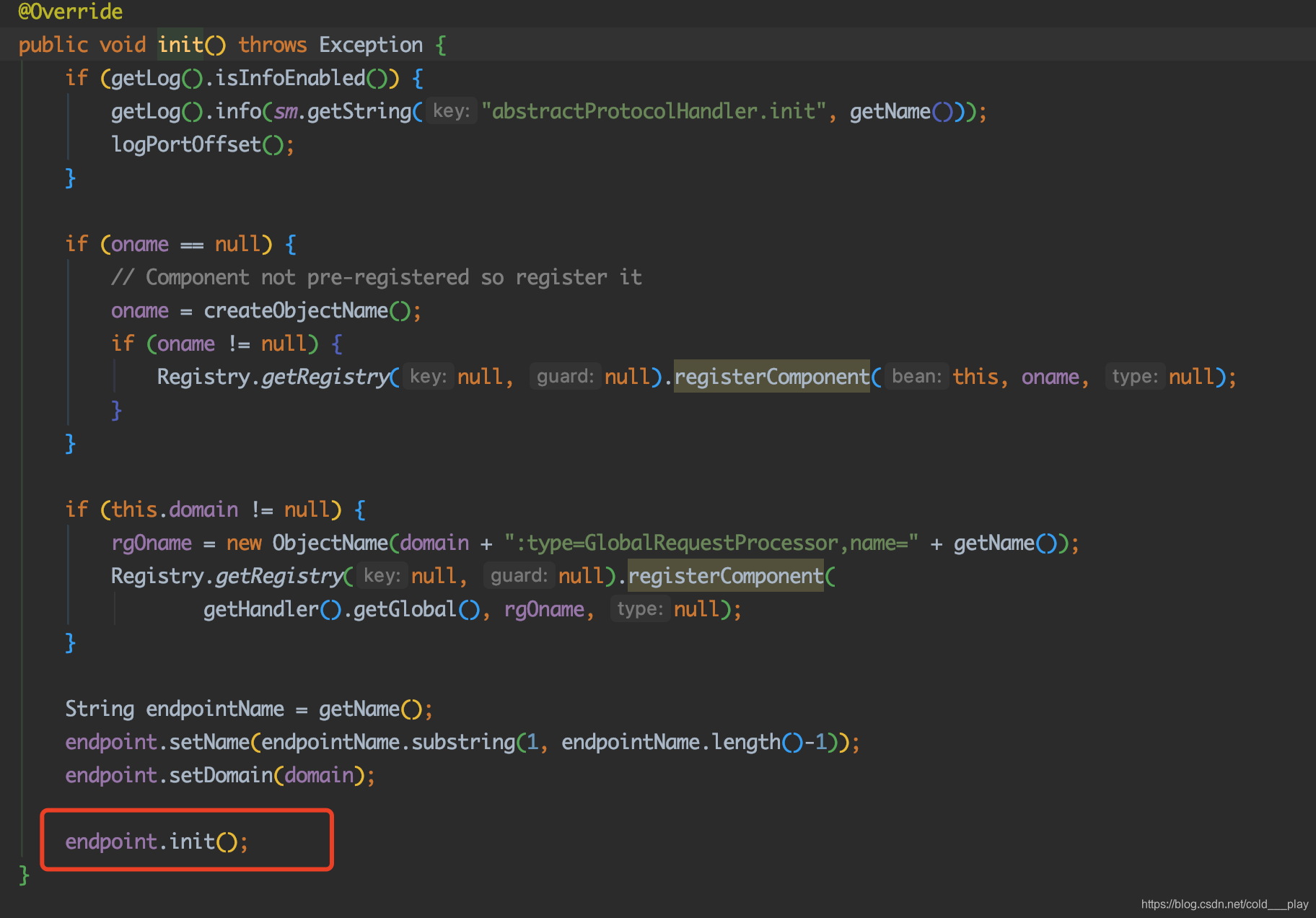The image size is (1316, 918).
Task: Click Registry.getRegistry in oname block
Action: coord(273,377)
